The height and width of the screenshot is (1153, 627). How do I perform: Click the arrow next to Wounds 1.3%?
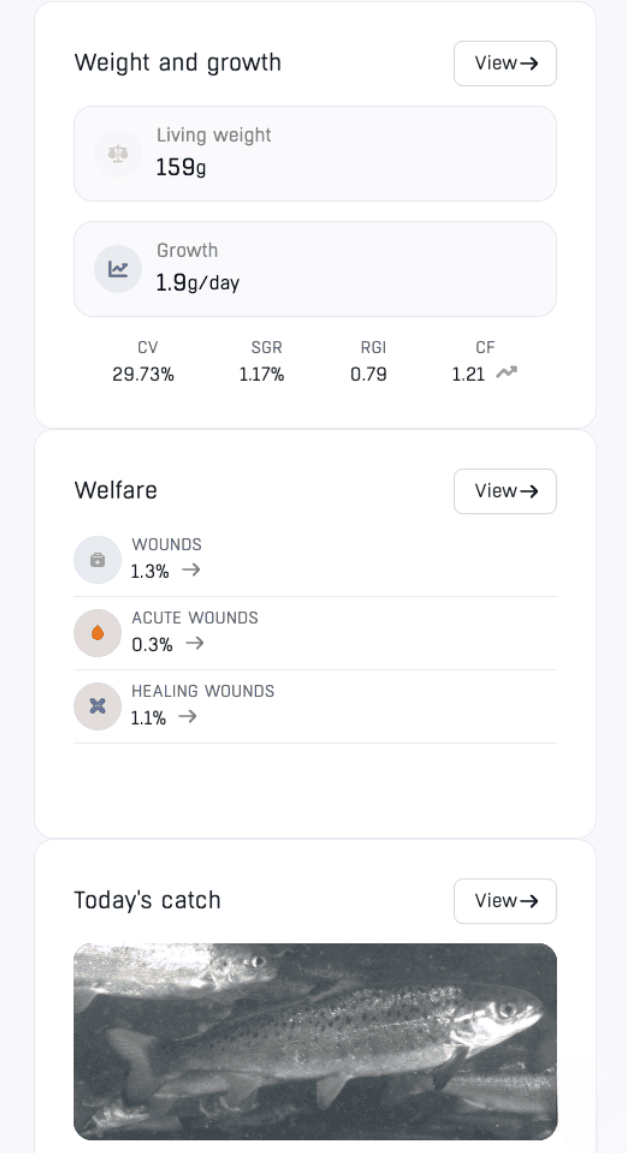click(x=191, y=570)
